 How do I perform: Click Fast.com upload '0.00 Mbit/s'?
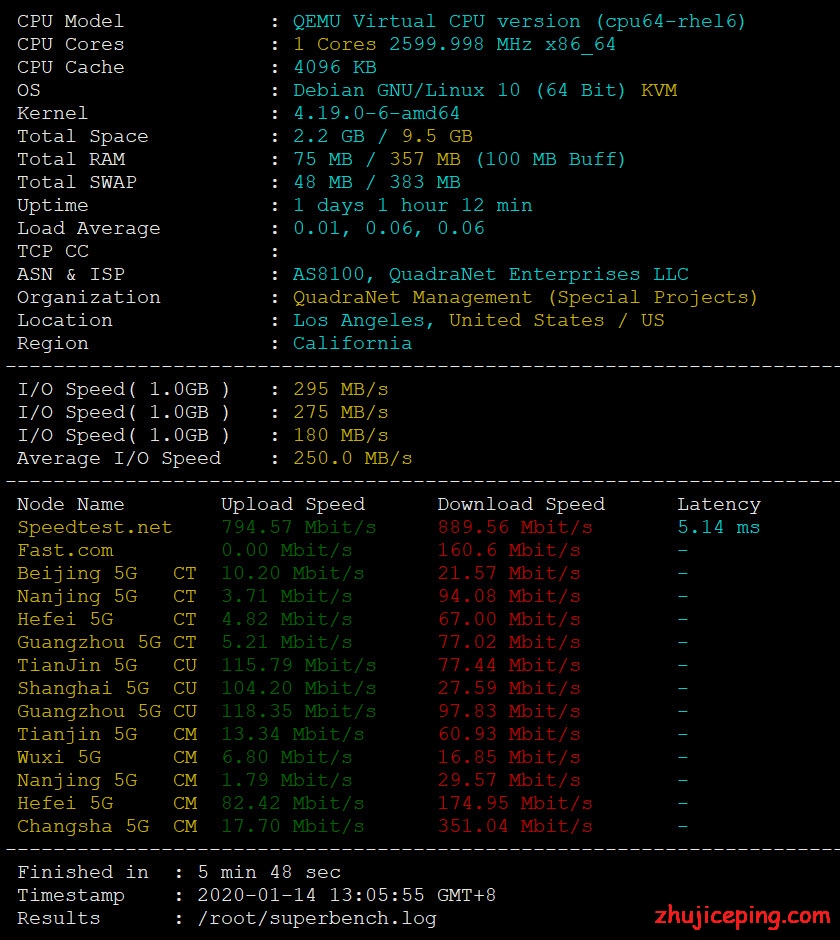[287, 550]
